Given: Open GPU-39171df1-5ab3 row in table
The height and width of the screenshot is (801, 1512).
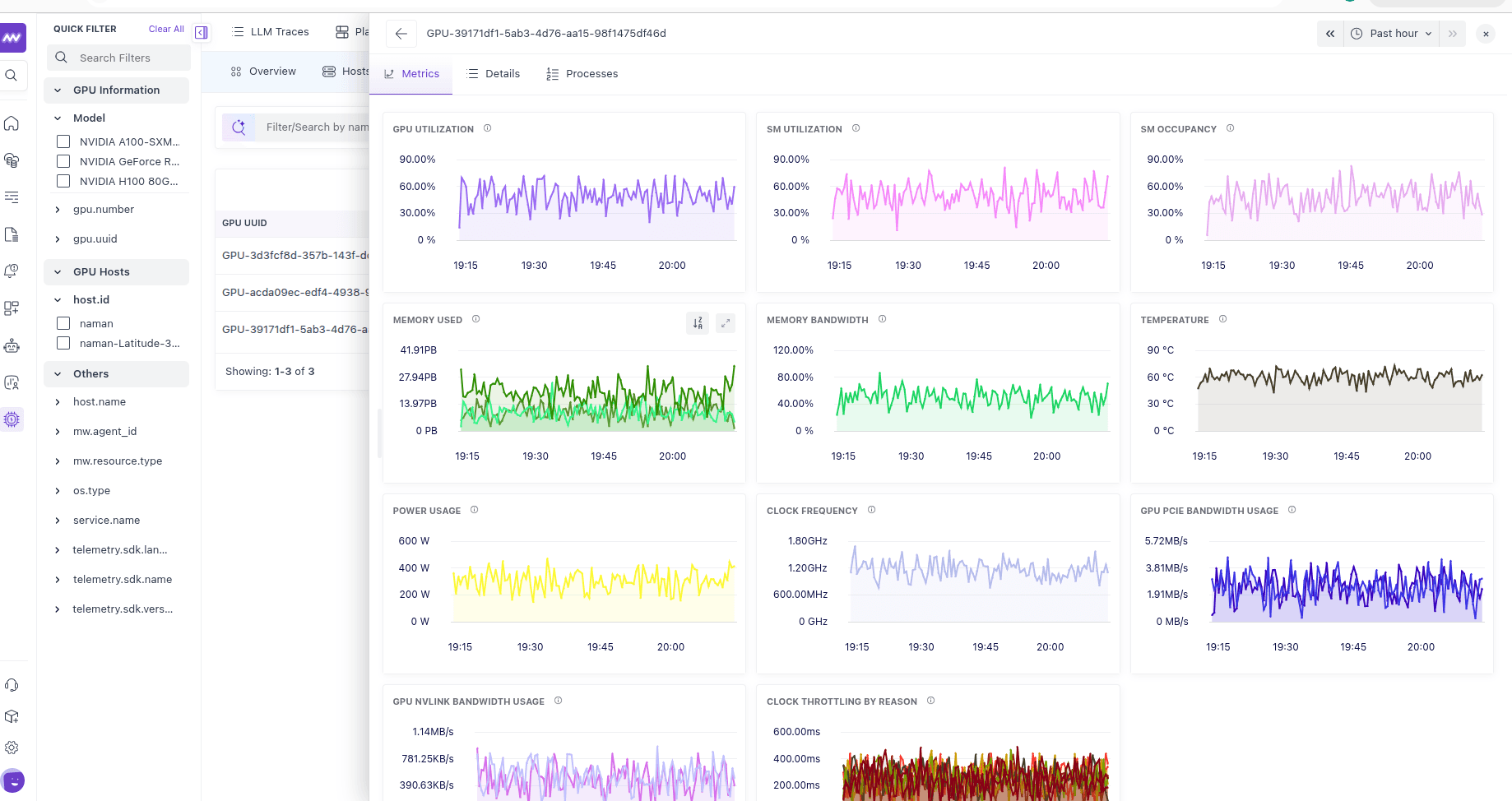Looking at the screenshot, I should (x=293, y=330).
